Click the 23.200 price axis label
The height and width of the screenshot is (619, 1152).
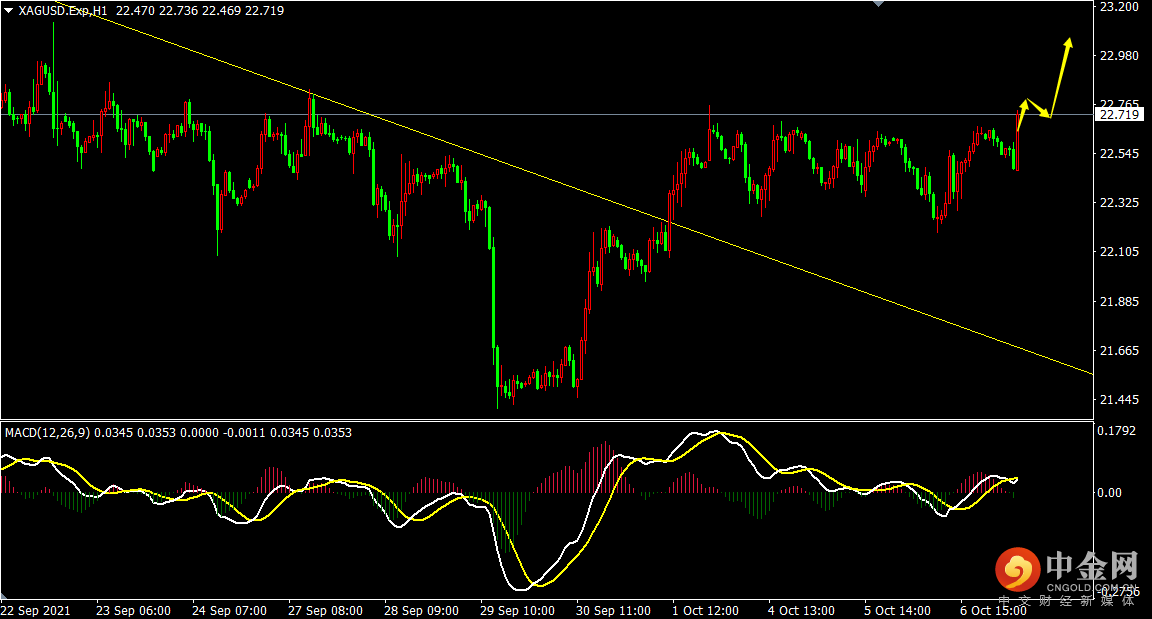click(1119, 7)
